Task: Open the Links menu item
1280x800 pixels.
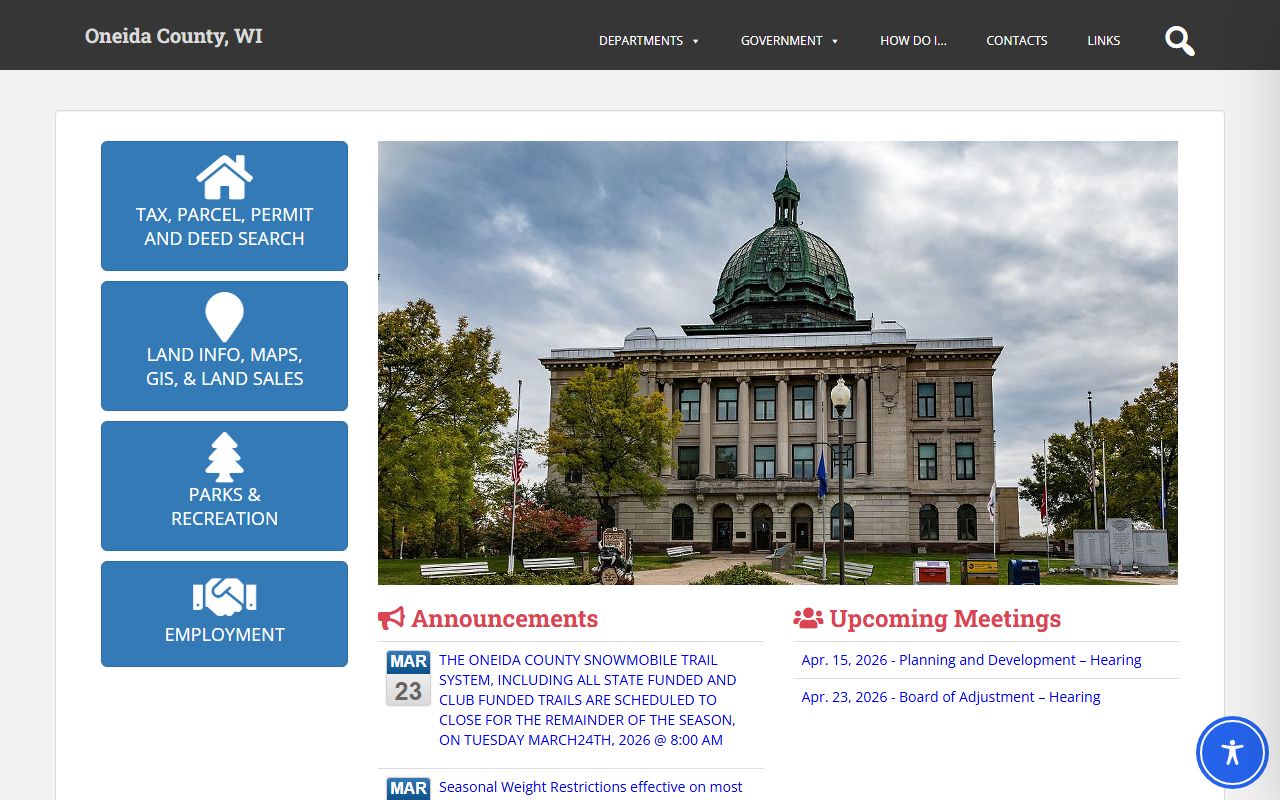Action: 1103,41
